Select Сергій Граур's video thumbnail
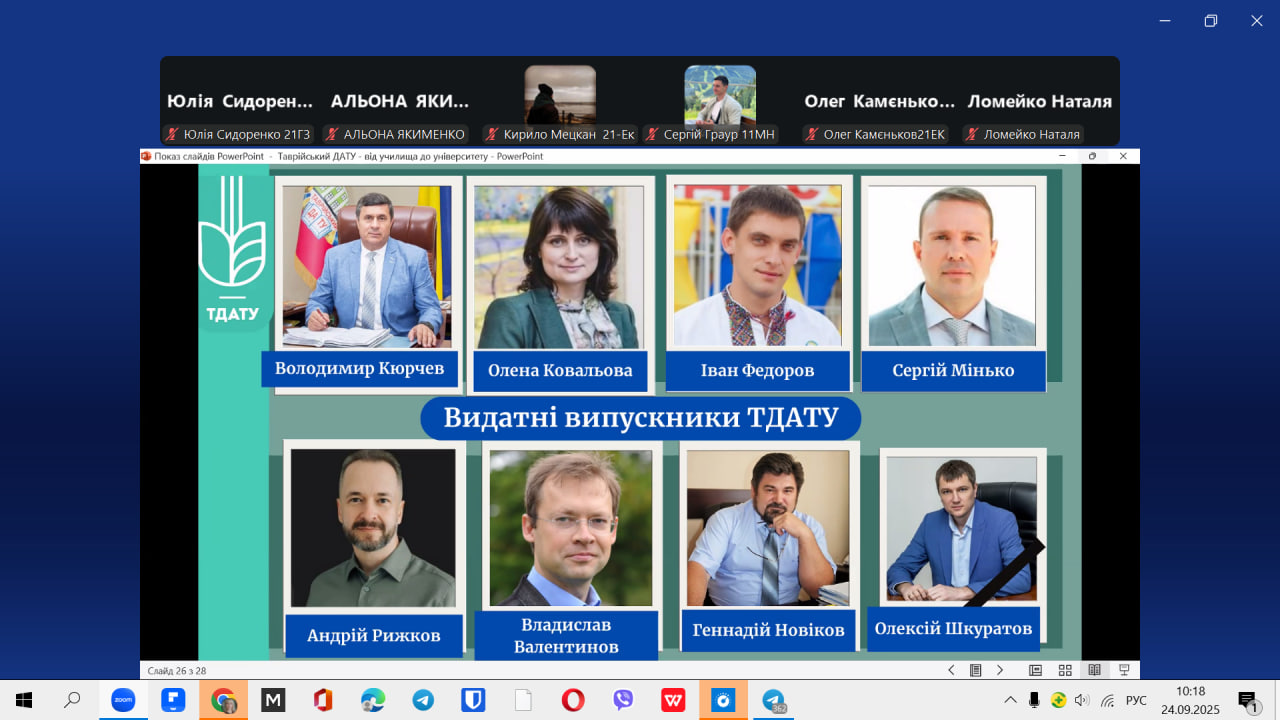Viewport: 1280px width, 720px height. [720, 95]
